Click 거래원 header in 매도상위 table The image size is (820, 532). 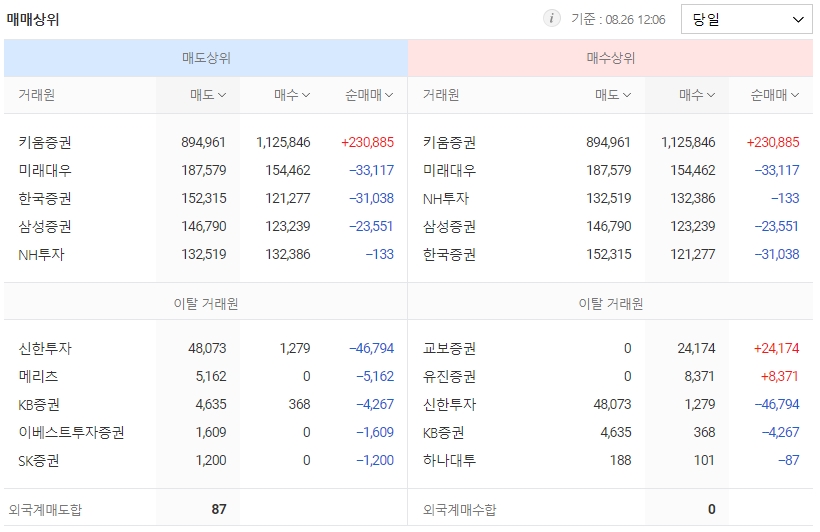(x=37, y=95)
